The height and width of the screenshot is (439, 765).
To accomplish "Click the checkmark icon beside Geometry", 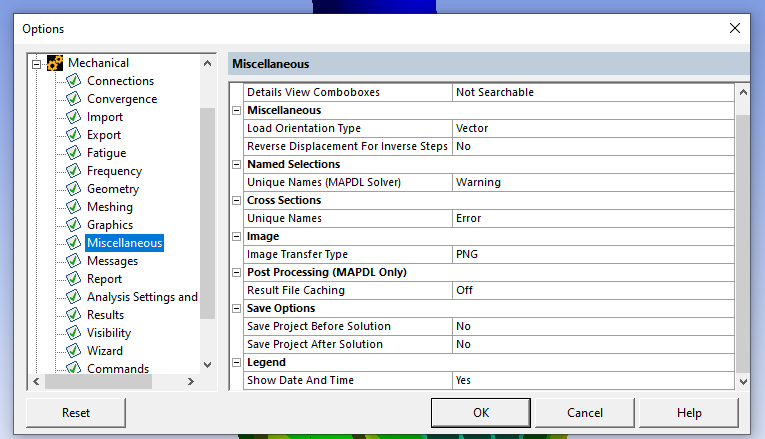I will 73,189.
